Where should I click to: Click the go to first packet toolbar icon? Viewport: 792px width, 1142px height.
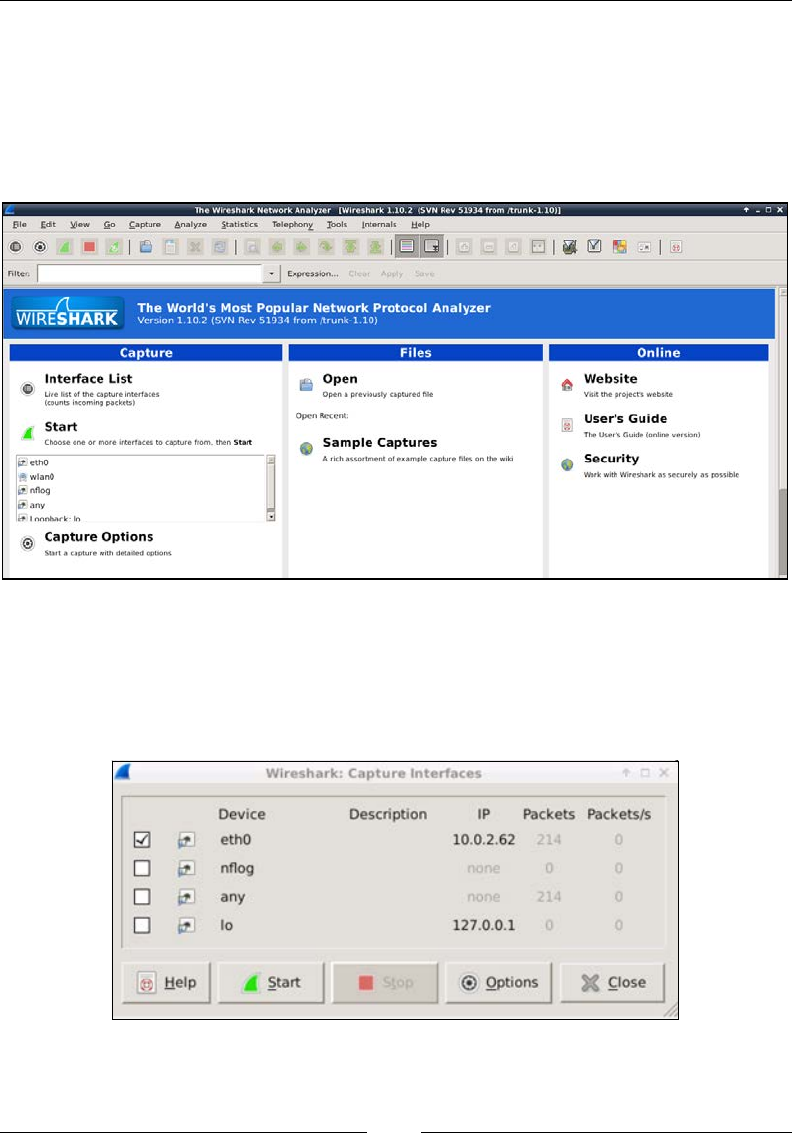coord(350,247)
